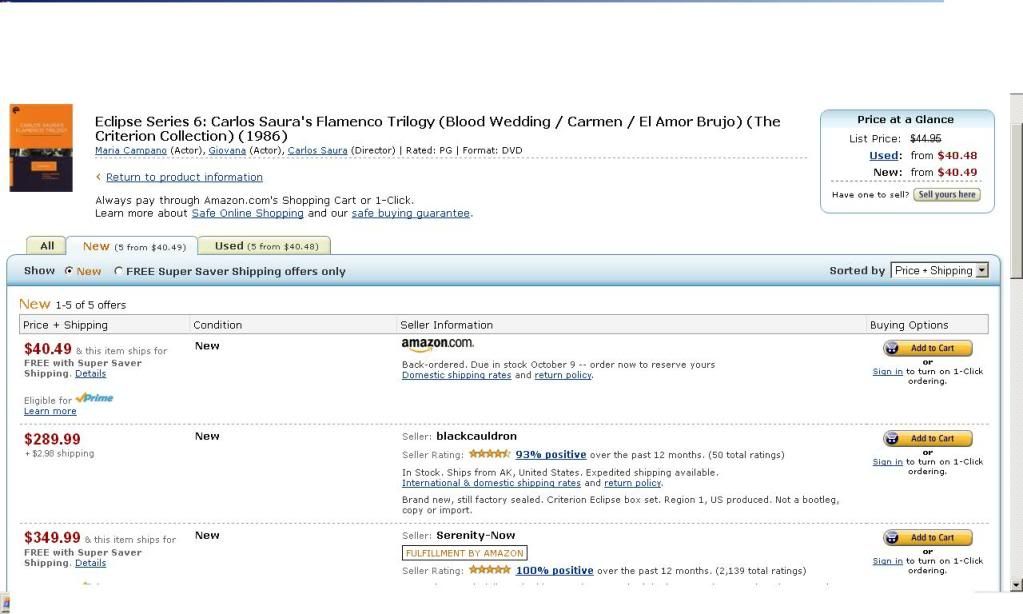Click the List Price $44.95 value
This screenshot has height=614, width=1023.
point(925,138)
